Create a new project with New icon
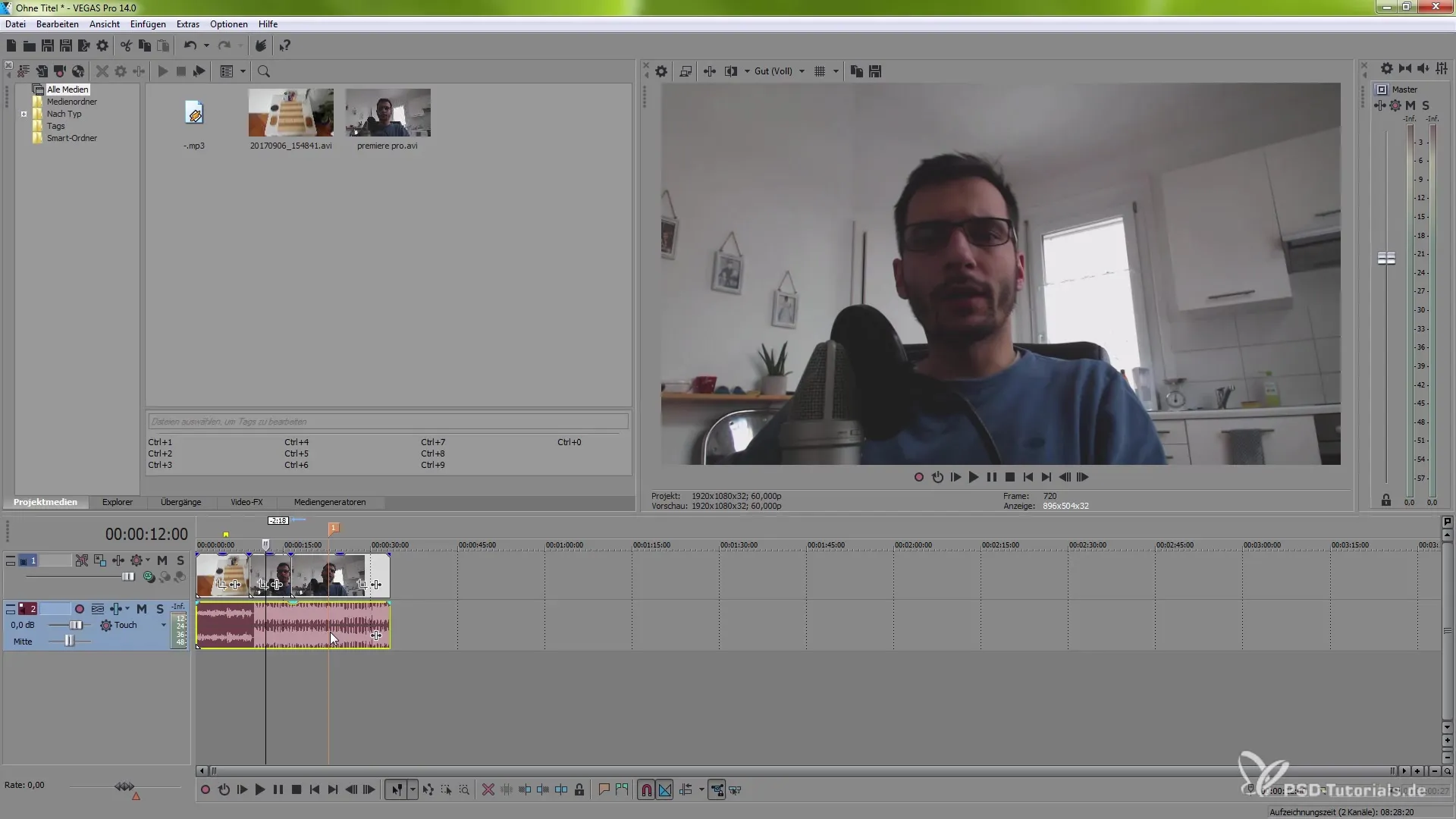Viewport: 1456px width, 819px height. coord(11,46)
